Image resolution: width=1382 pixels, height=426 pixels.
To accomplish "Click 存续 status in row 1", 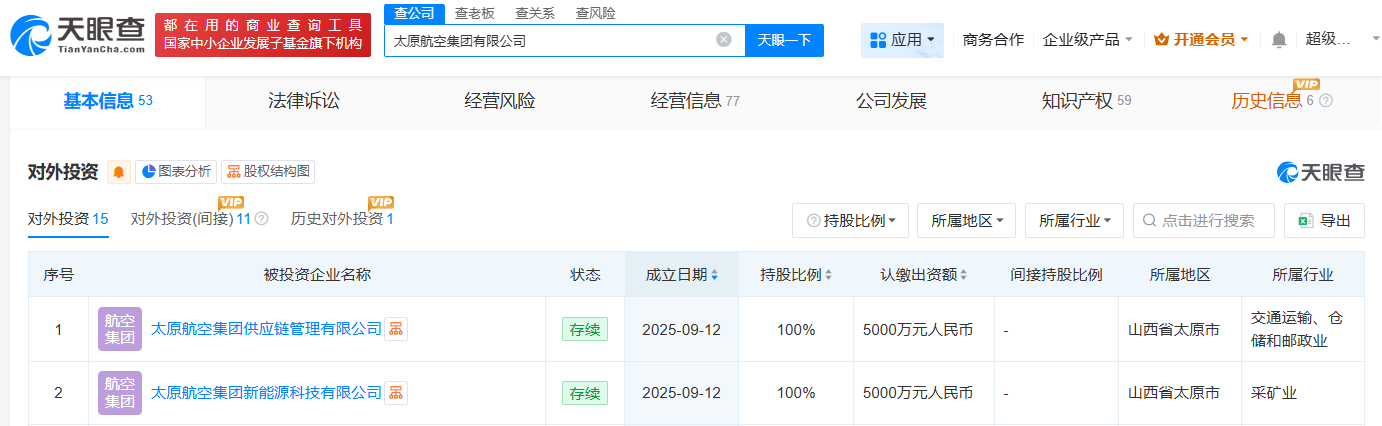I will (585, 329).
